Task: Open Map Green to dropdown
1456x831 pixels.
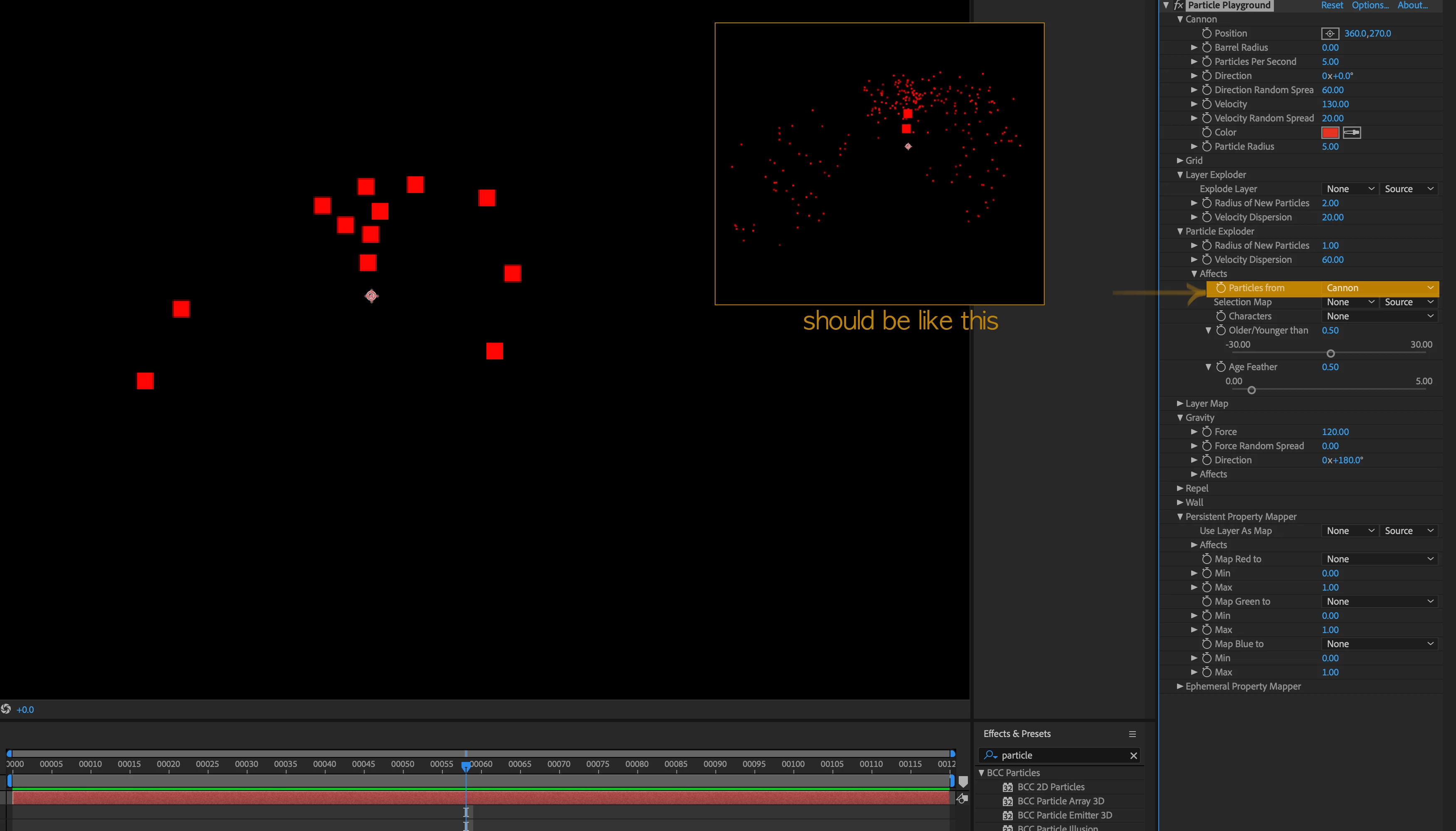Action: (1379, 601)
